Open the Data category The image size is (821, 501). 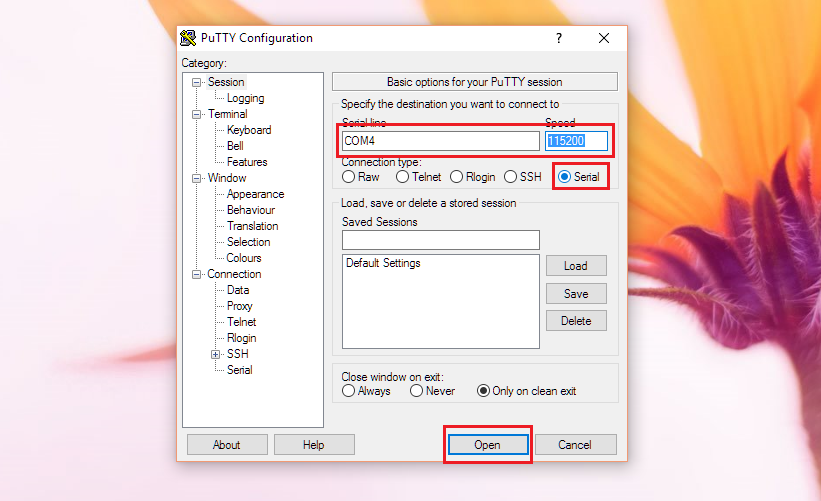pyautogui.click(x=238, y=290)
